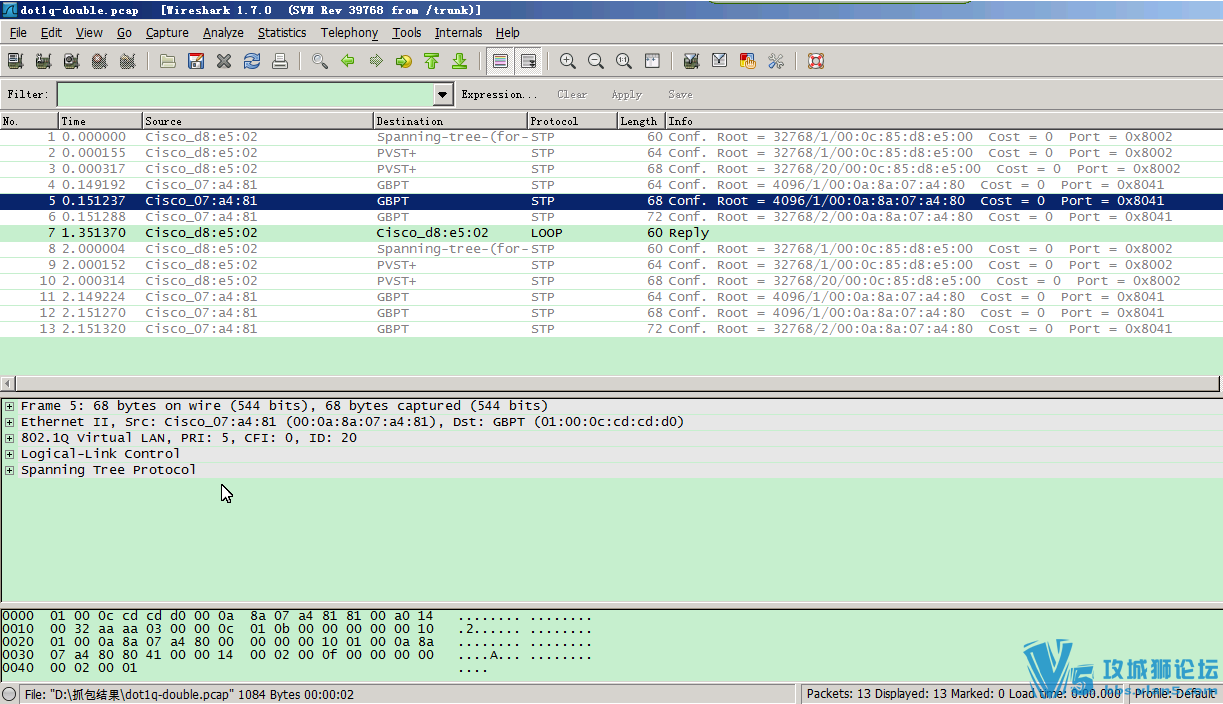Toggle auto scroll in live capture

528,61
